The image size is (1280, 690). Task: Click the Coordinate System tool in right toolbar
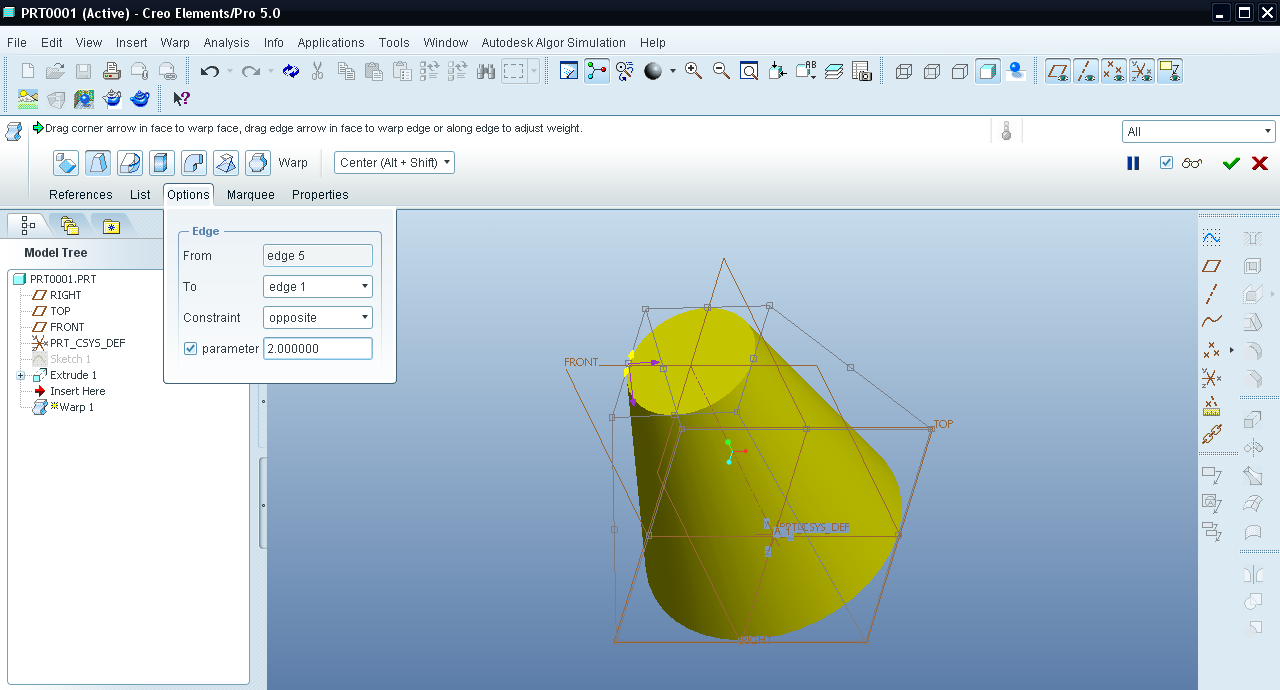[1212, 378]
